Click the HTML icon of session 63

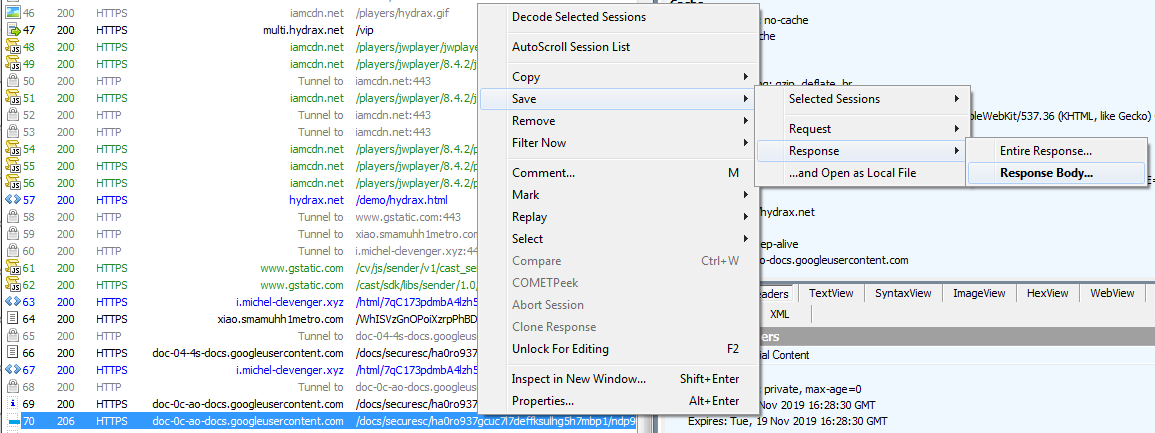point(13,302)
